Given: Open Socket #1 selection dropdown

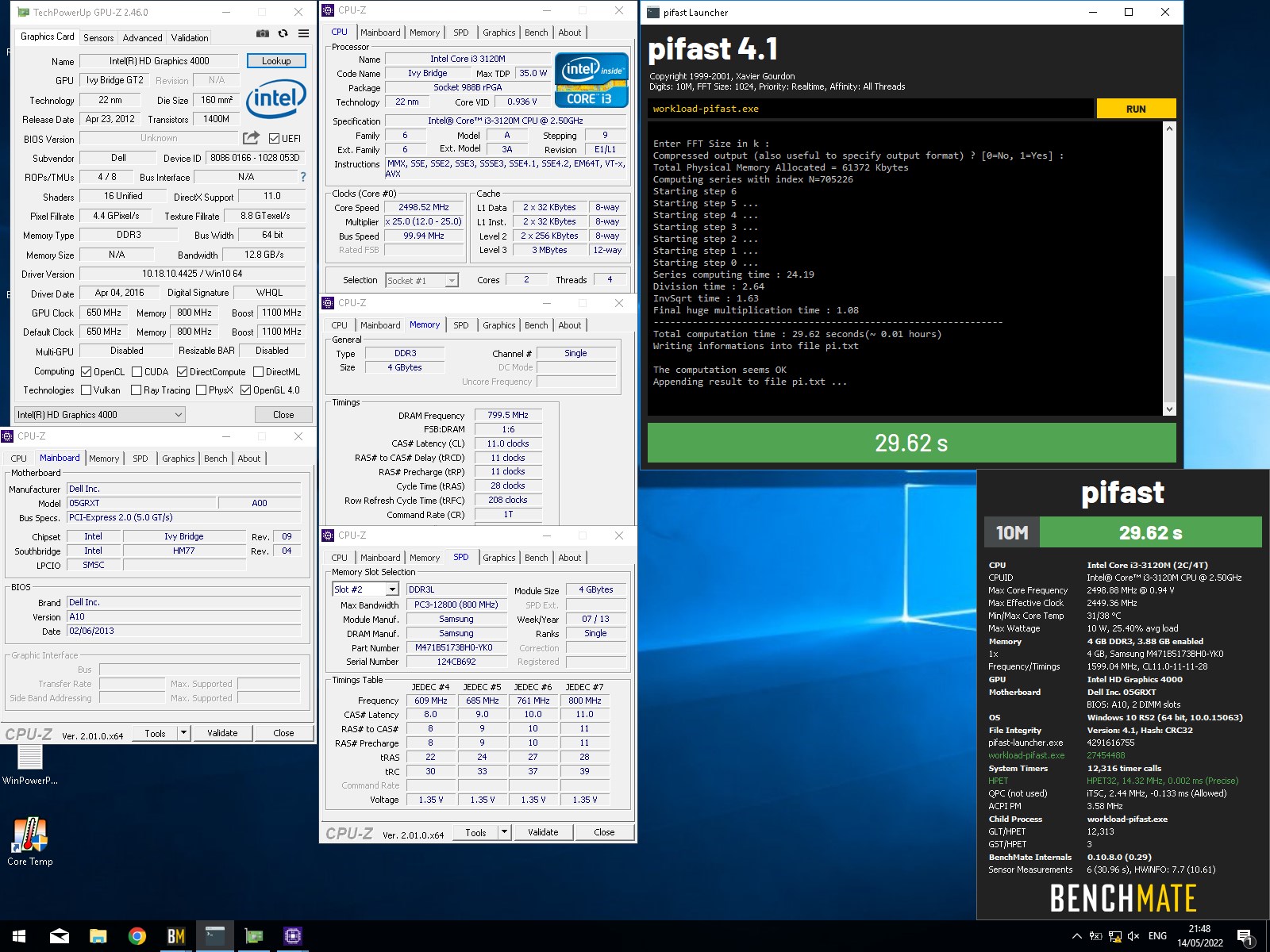Looking at the screenshot, I should point(421,280).
